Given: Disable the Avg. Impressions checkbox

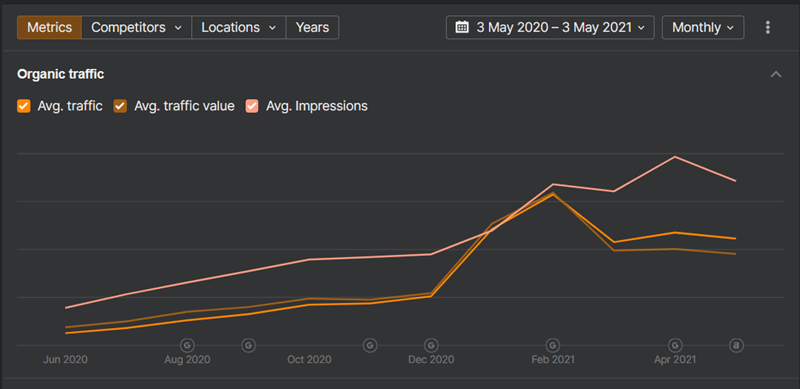Looking at the screenshot, I should coord(252,106).
